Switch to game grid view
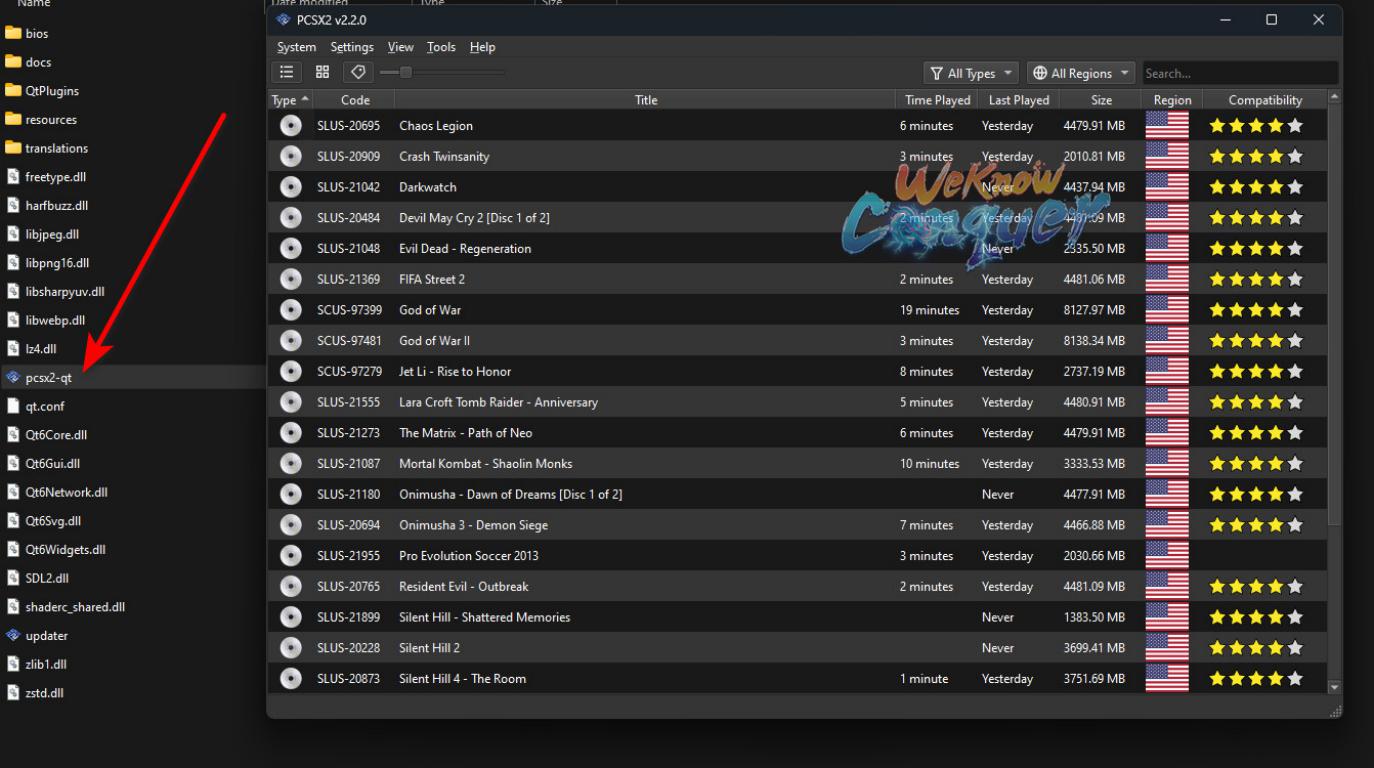Screen dimensions: 1374x768 coord(322,72)
